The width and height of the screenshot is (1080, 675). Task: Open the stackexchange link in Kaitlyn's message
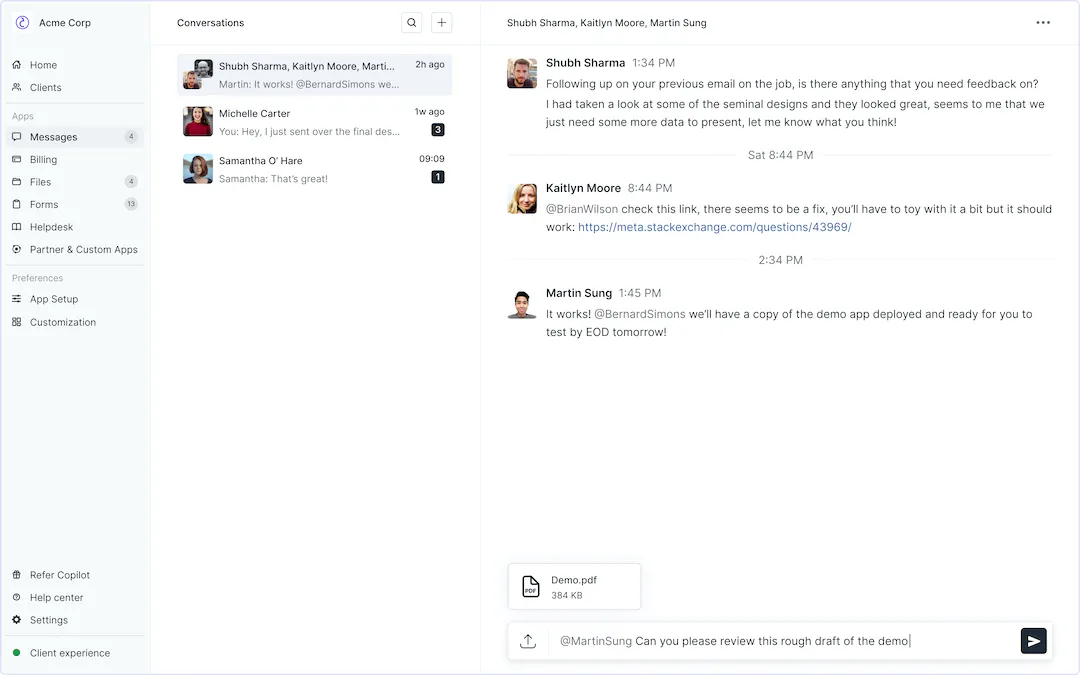(x=714, y=226)
